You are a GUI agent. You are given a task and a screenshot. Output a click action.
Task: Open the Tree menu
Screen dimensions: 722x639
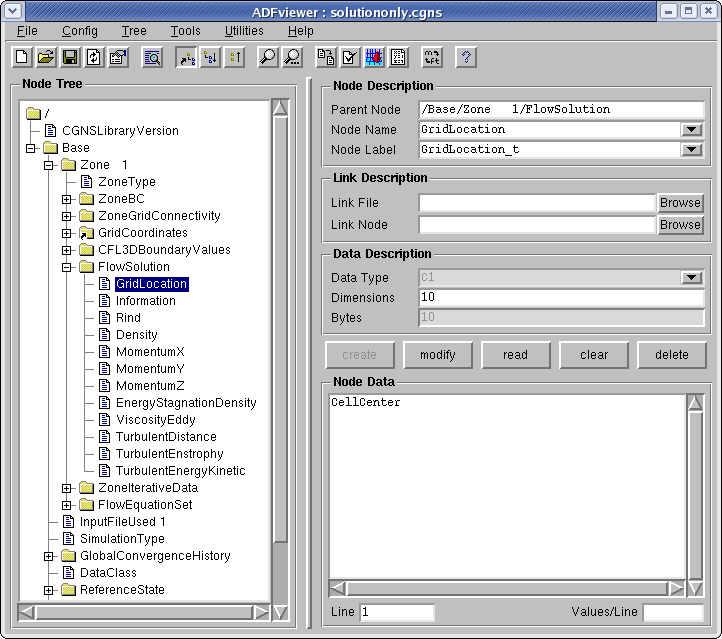[x=134, y=31]
